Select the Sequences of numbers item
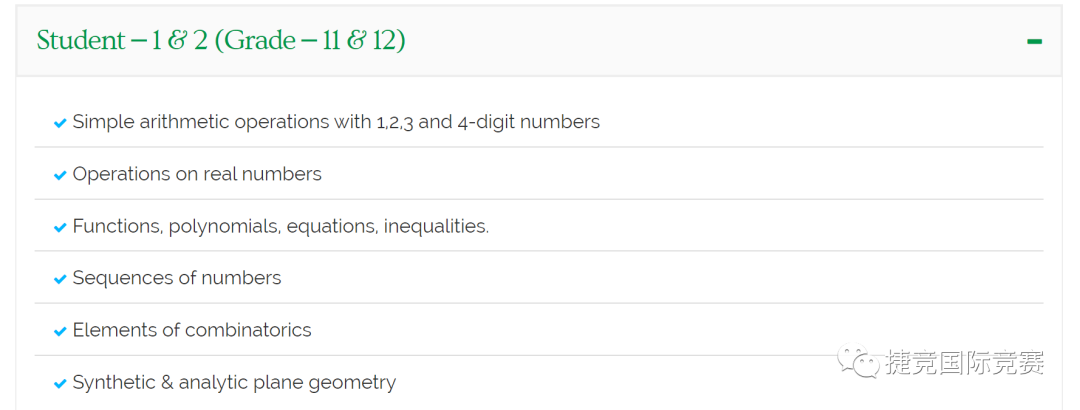The height and width of the screenshot is (410, 1080). click(x=177, y=278)
